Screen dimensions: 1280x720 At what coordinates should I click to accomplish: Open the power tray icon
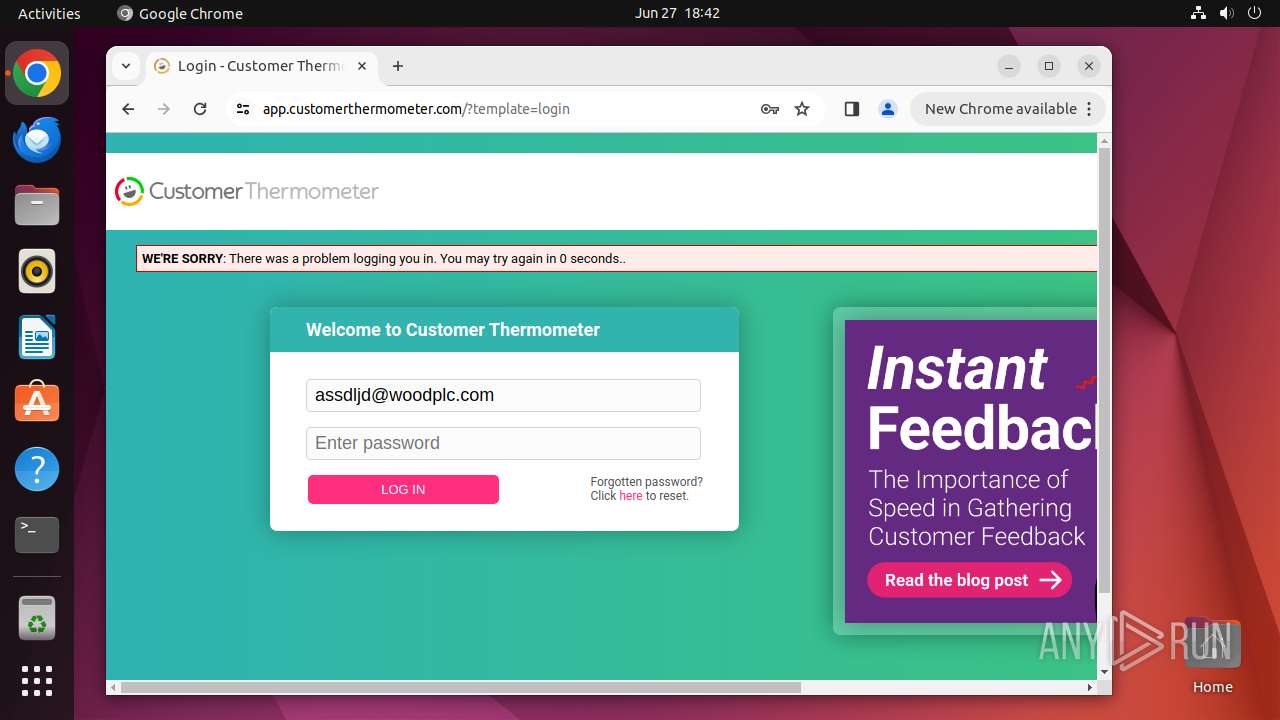coord(1255,13)
